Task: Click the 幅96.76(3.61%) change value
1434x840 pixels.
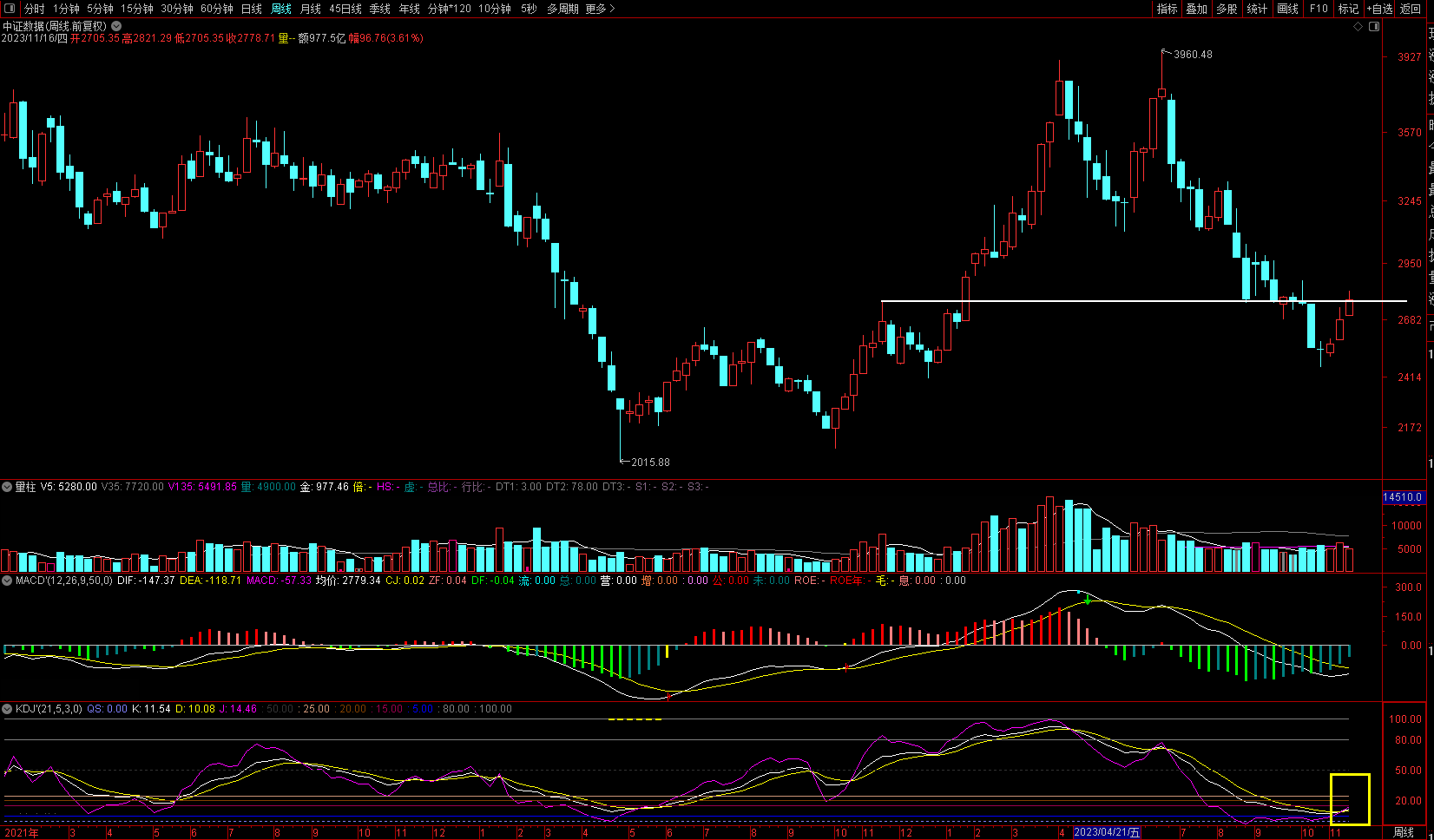Action: pyautogui.click(x=386, y=38)
